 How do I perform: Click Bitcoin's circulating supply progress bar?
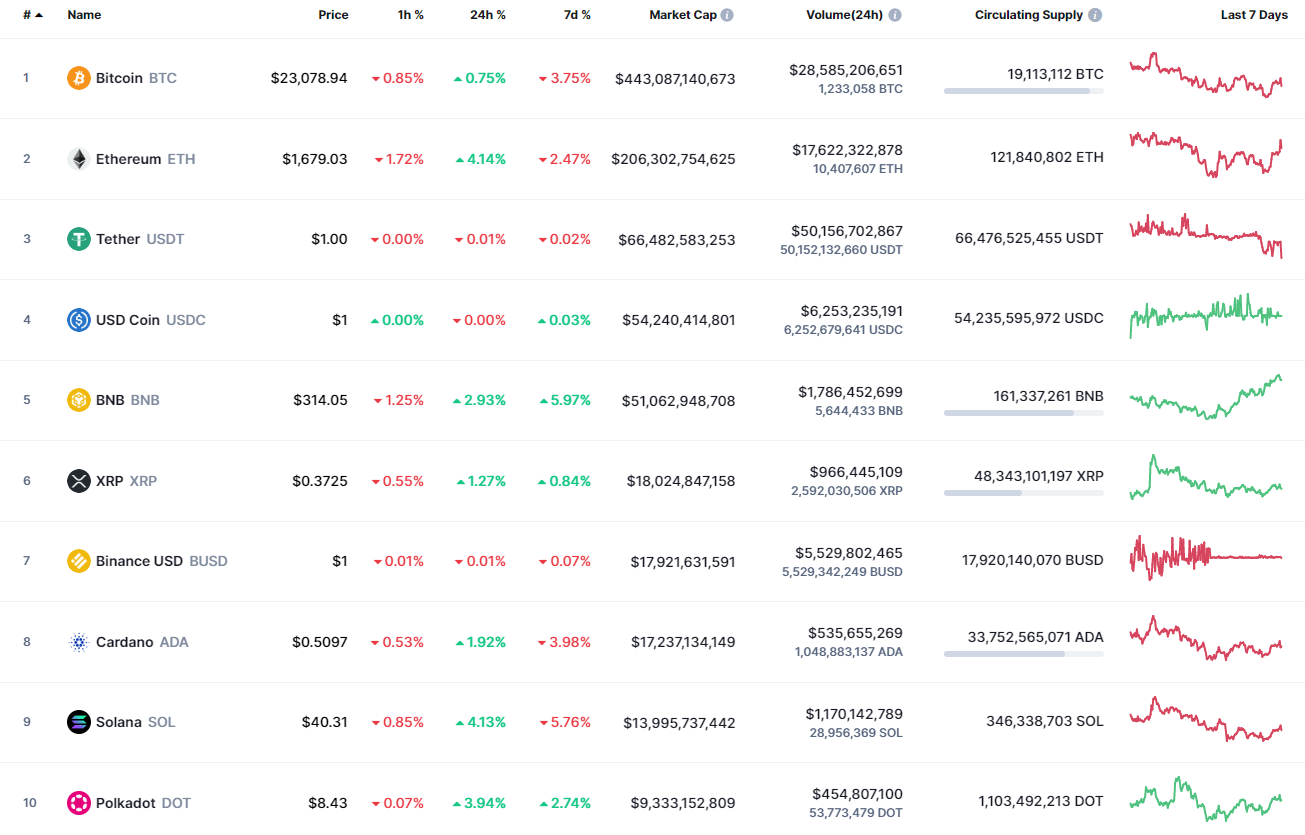[x=1023, y=91]
